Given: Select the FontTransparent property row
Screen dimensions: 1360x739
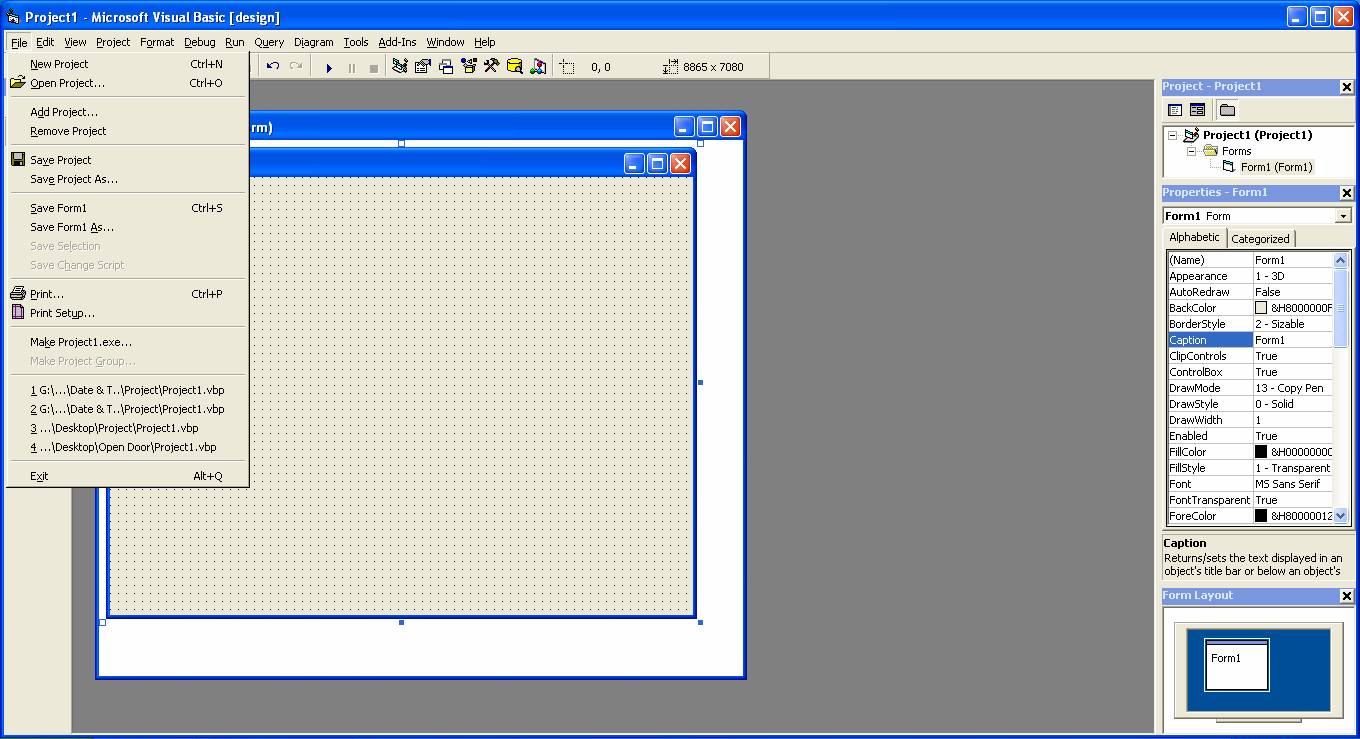Looking at the screenshot, I should (x=1249, y=500).
